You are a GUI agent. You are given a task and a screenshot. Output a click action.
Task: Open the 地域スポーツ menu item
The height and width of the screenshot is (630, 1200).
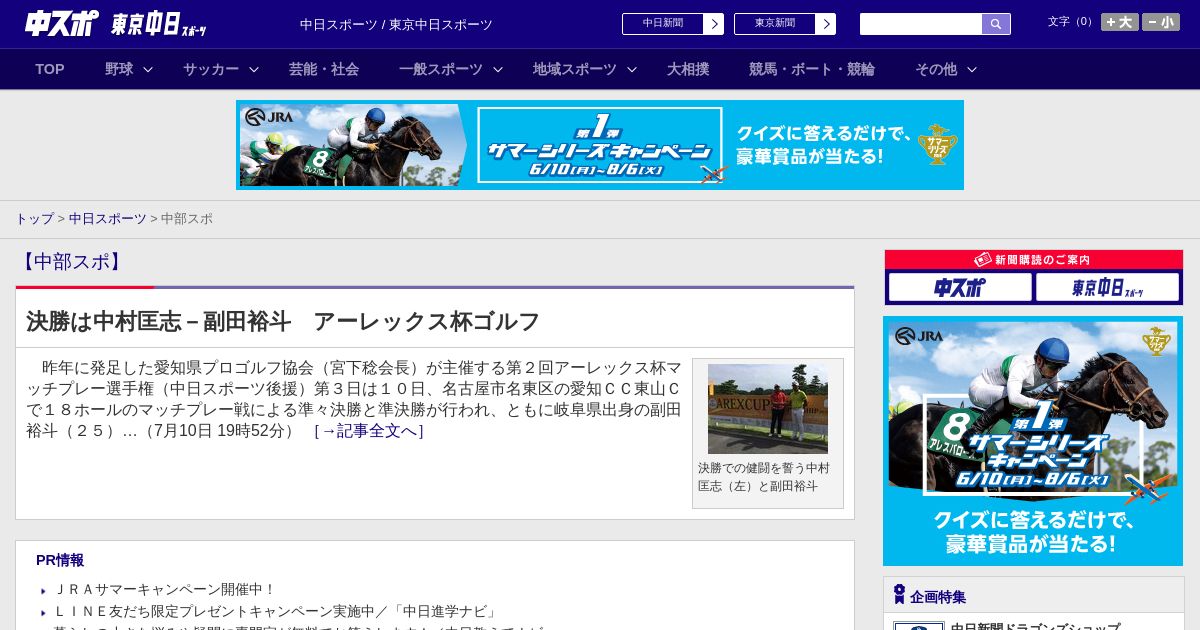click(x=575, y=69)
